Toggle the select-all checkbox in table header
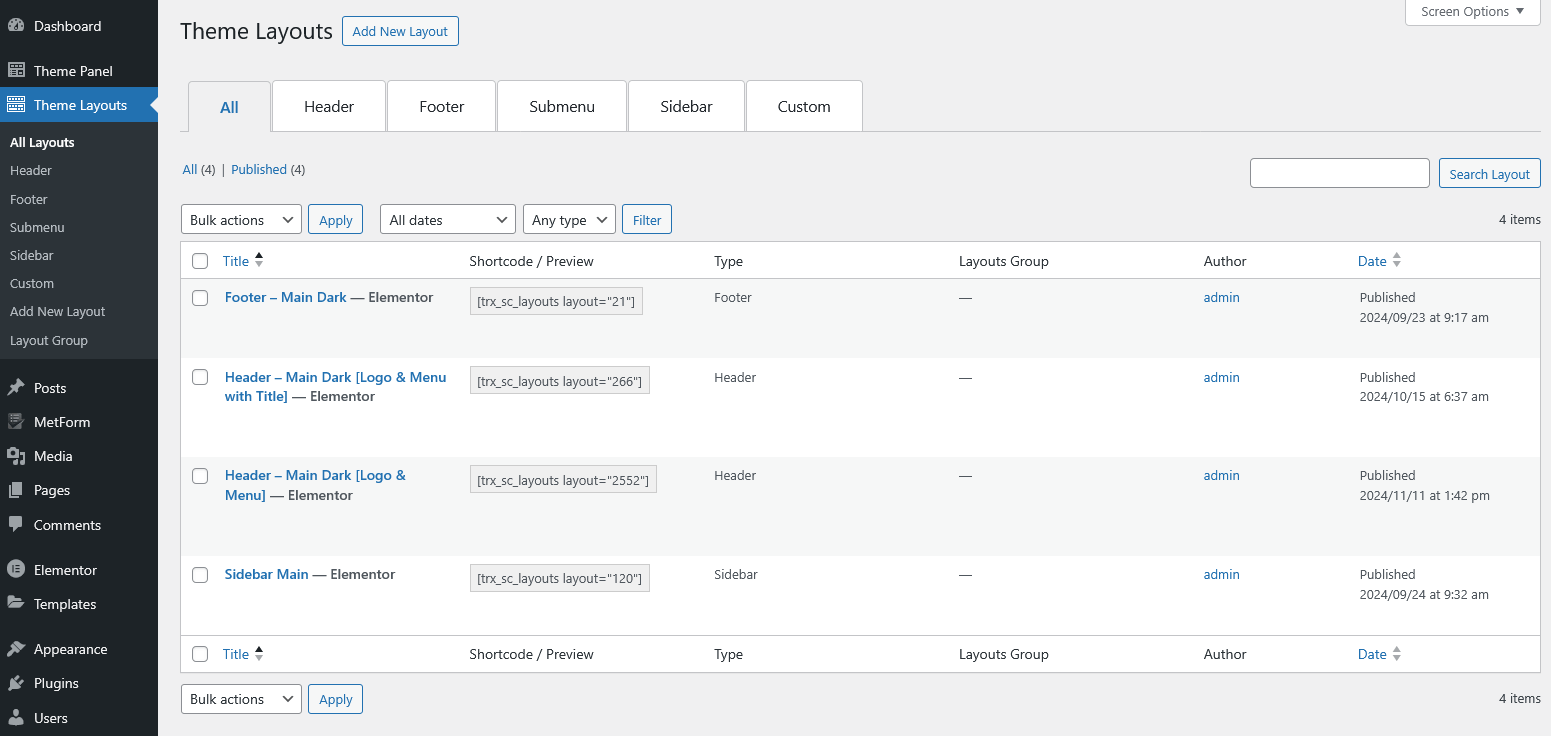The height and width of the screenshot is (736, 1551). point(200,261)
